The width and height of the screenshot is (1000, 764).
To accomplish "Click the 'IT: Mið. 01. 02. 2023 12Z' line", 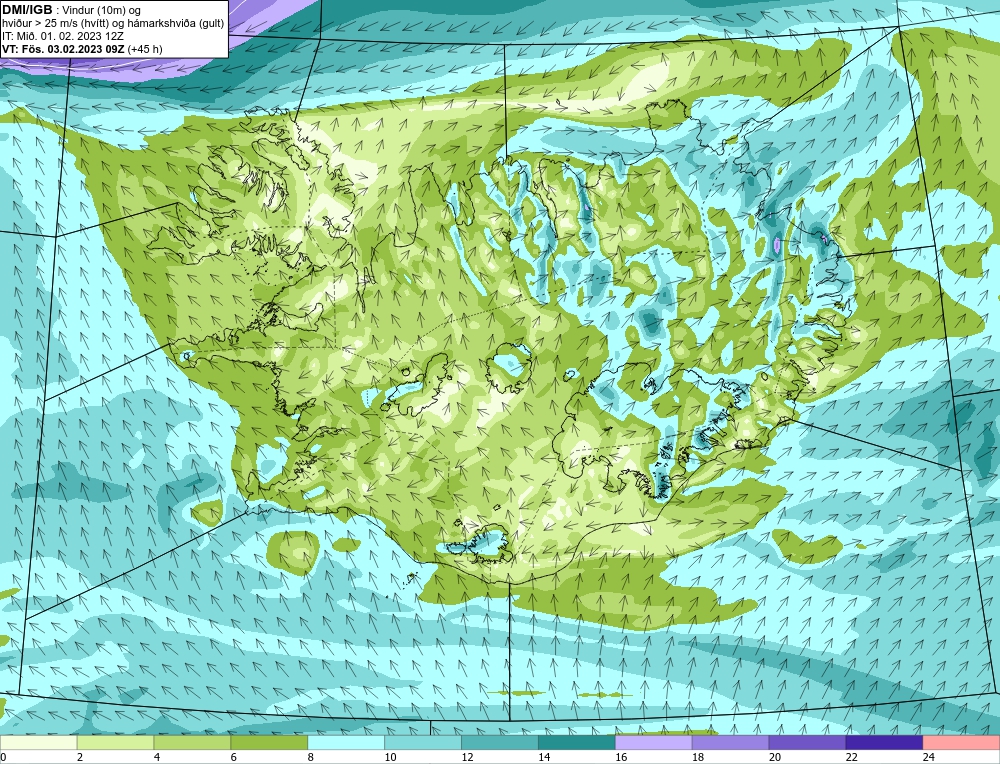I will click(x=62, y=36).
